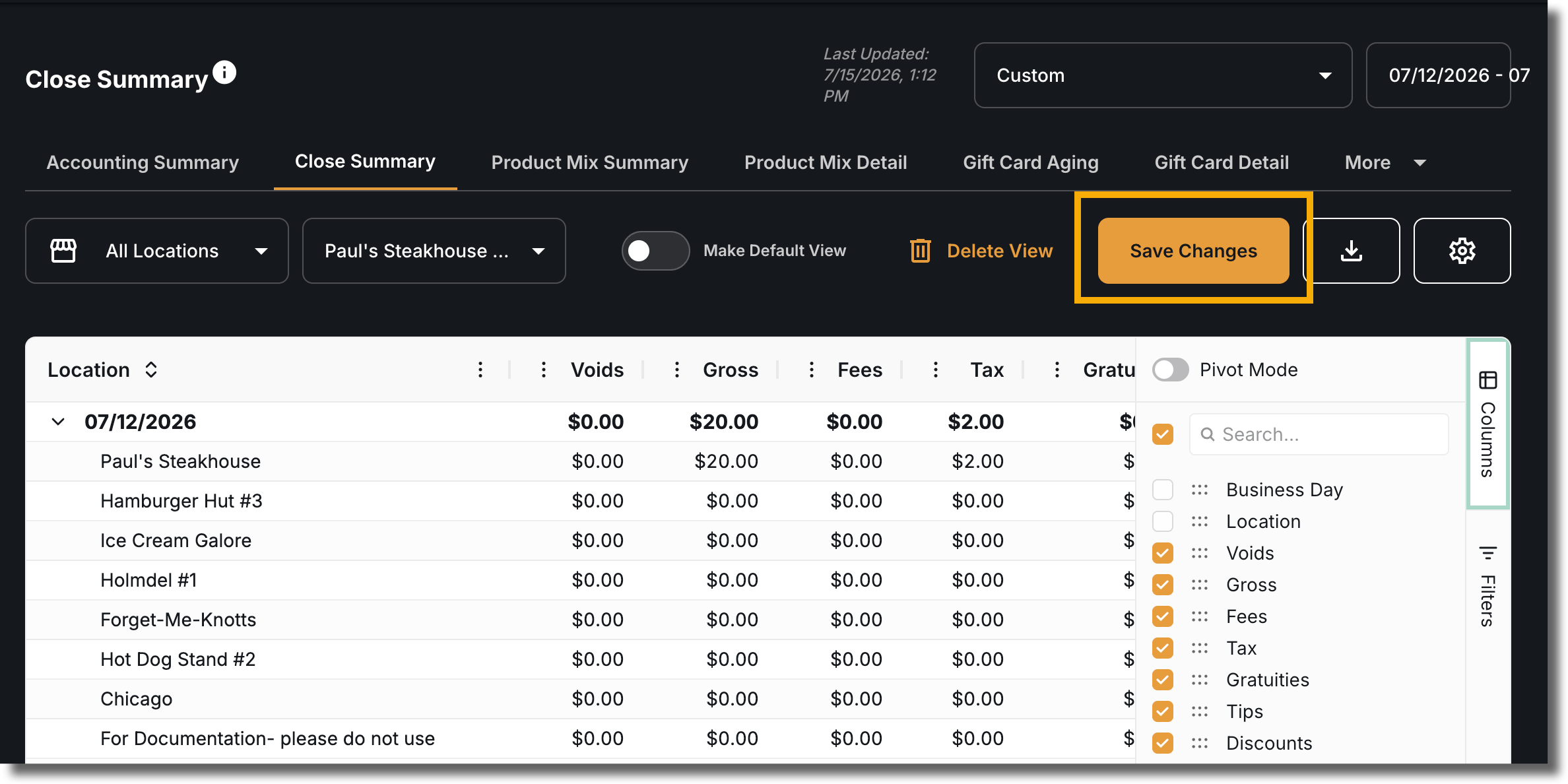Image resolution: width=1568 pixels, height=784 pixels.
Task: Open the Voids column three-dot menu
Action: 544,370
